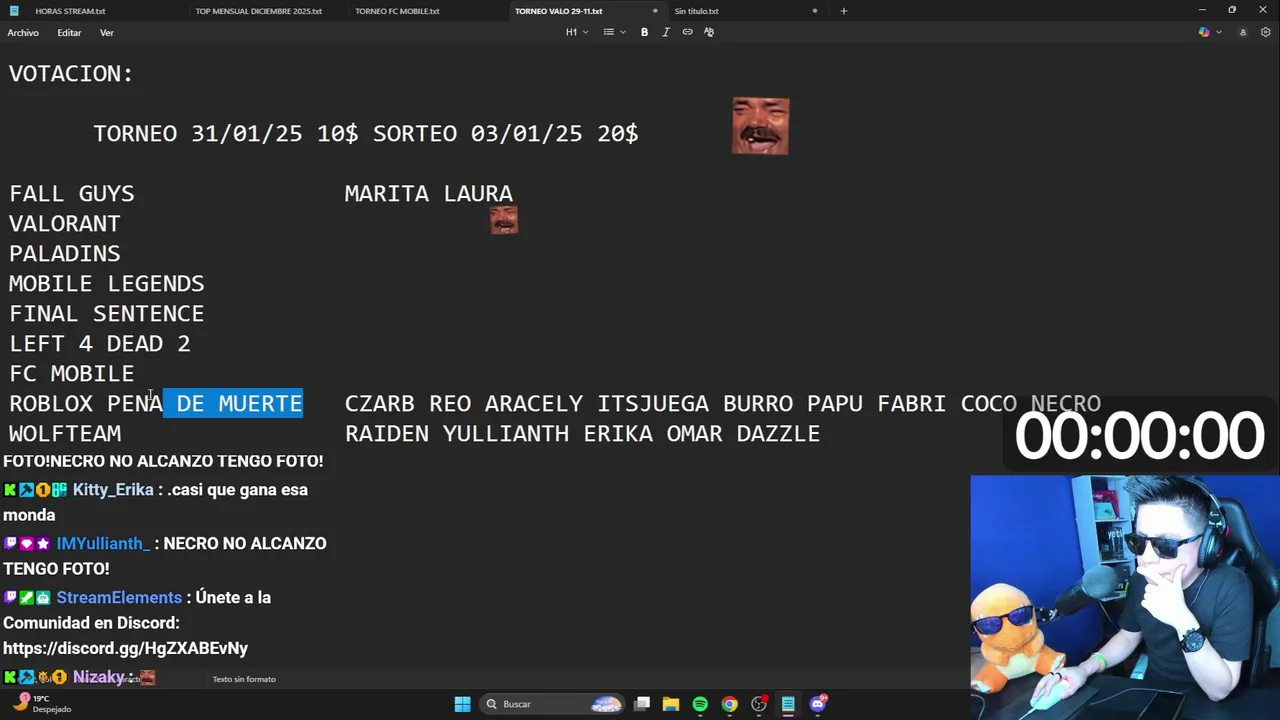
Task: Expand the H1 heading dropdown
Action: 577,32
